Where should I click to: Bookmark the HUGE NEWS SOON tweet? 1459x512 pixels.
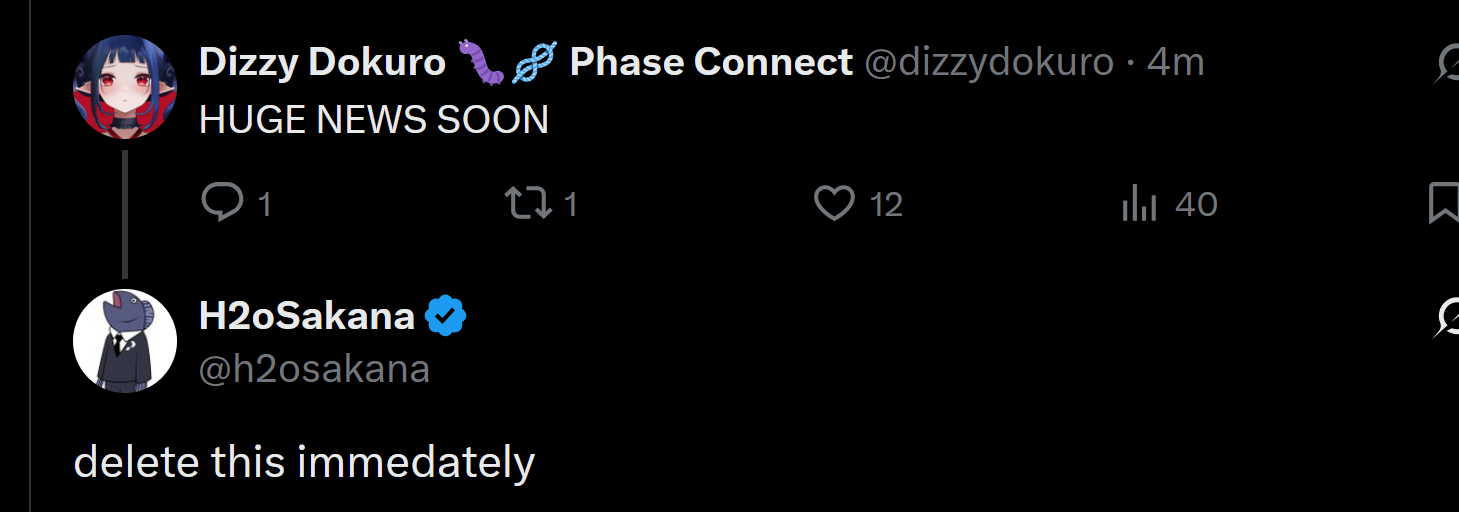[x=1444, y=204]
